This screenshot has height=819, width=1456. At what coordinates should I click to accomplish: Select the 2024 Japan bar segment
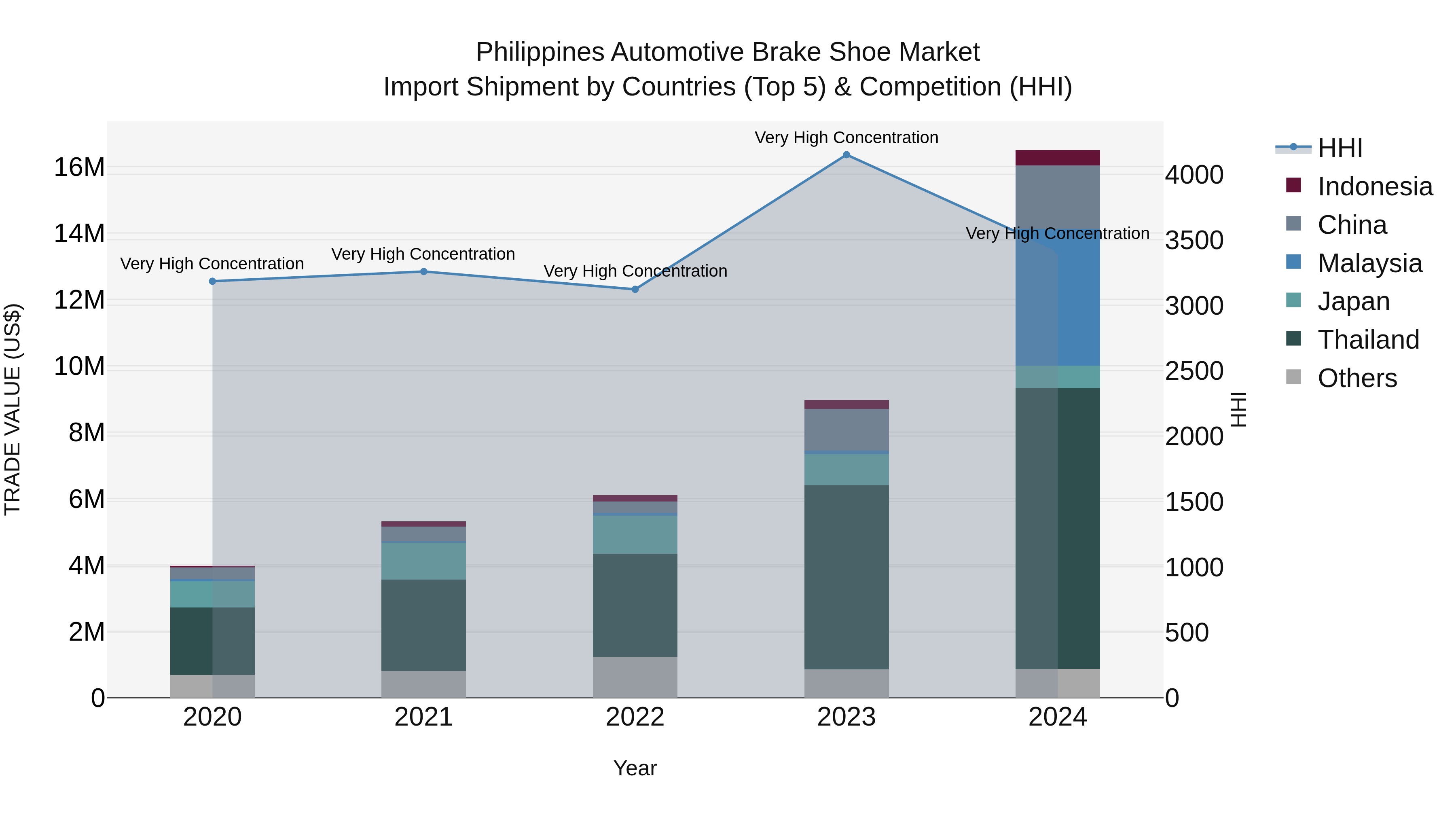click(1058, 377)
